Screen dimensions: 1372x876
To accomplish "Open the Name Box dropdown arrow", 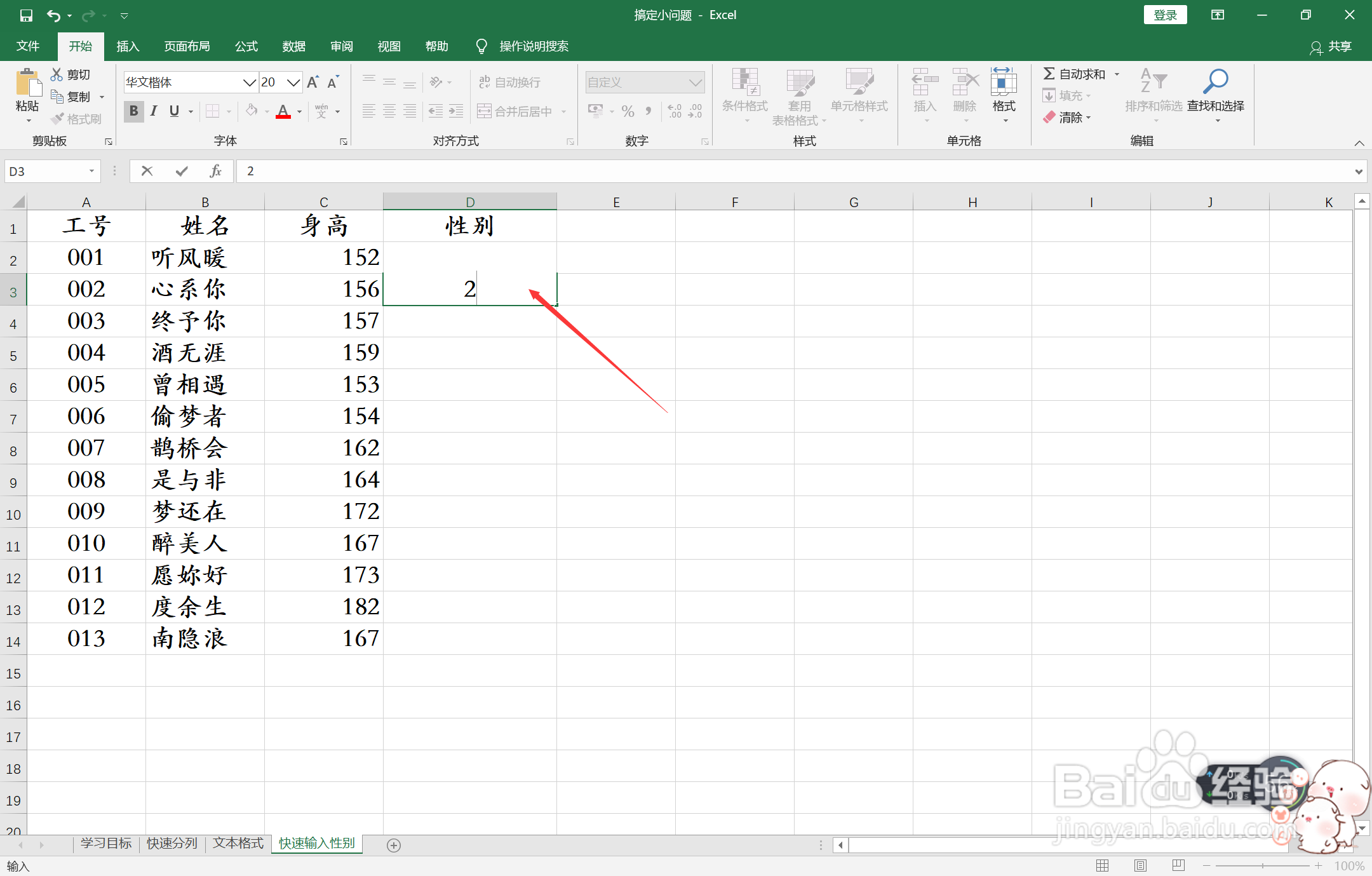I will tap(91, 171).
